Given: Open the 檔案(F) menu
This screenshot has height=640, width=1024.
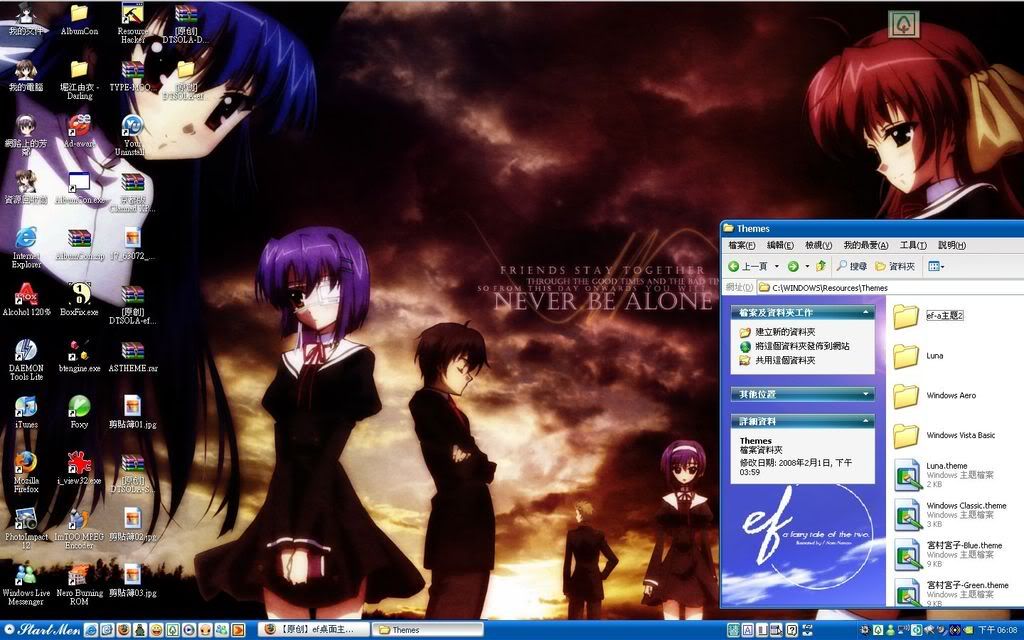Looking at the screenshot, I should point(741,245).
